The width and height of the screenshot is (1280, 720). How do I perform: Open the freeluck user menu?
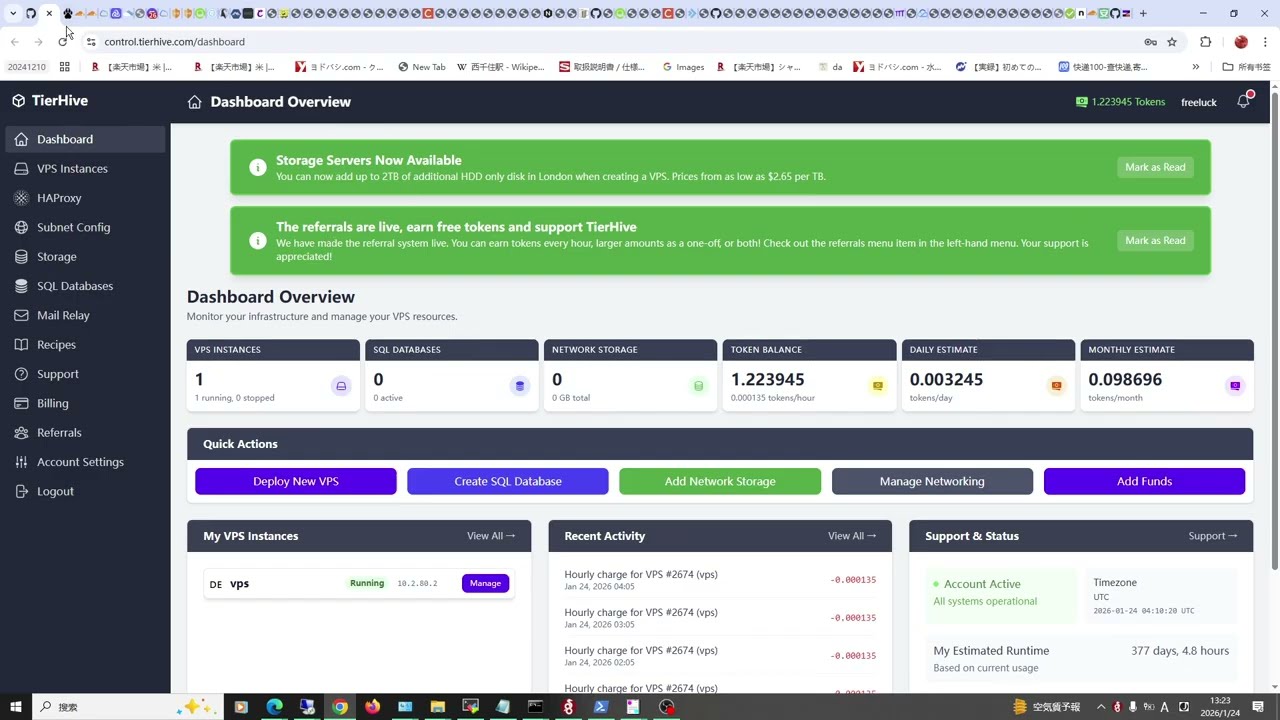pos(1198,102)
